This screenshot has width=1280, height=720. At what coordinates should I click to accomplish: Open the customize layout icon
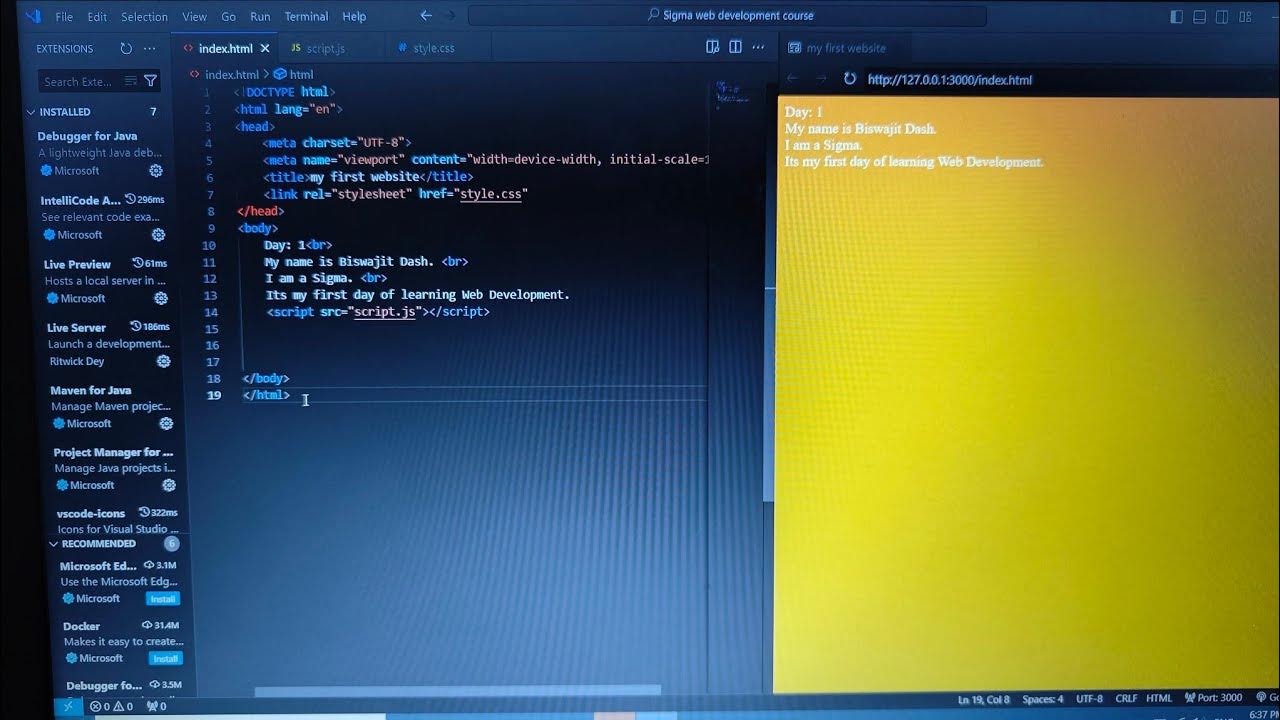(1244, 17)
